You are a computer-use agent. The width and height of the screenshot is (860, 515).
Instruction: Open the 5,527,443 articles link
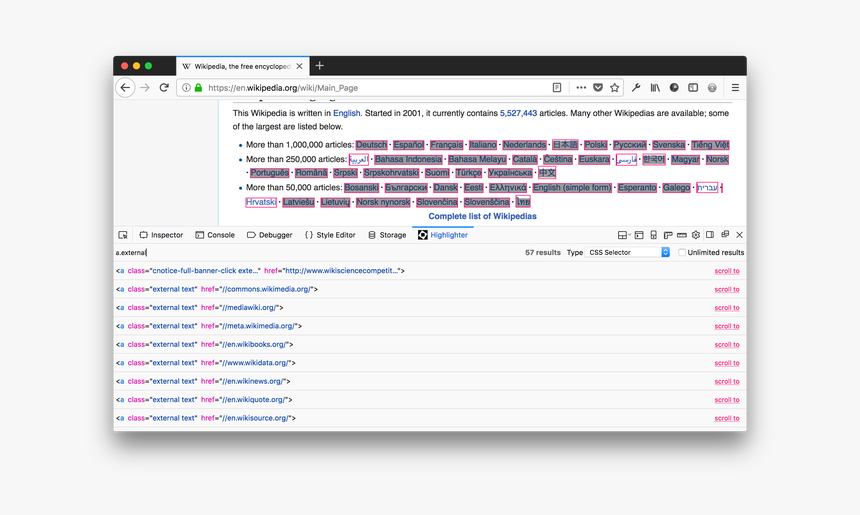click(518, 113)
